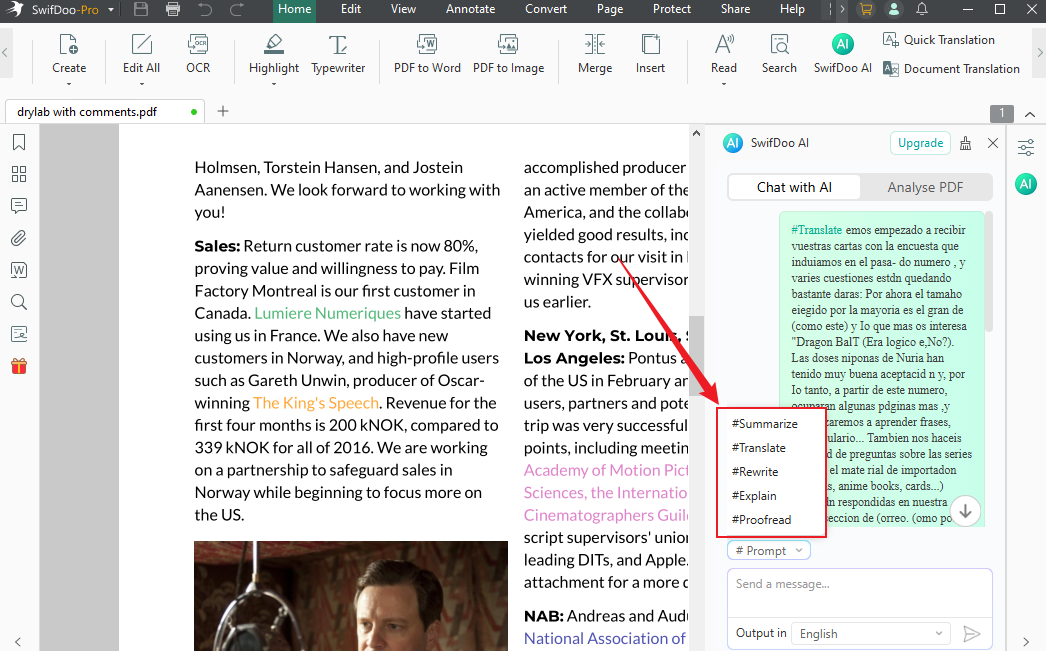Click the Upgrade button in SwifDoo AI
The width and height of the screenshot is (1046, 651).
pos(919,143)
